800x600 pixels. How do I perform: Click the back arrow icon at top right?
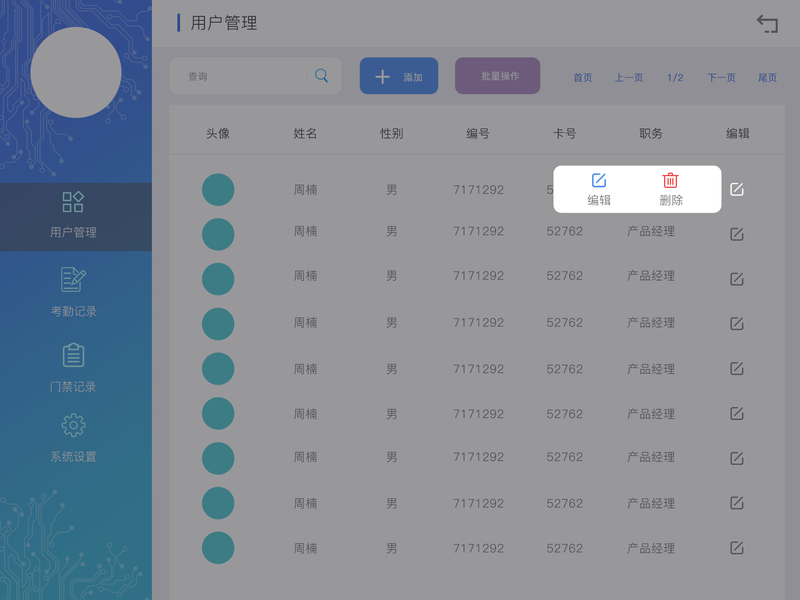767,24
